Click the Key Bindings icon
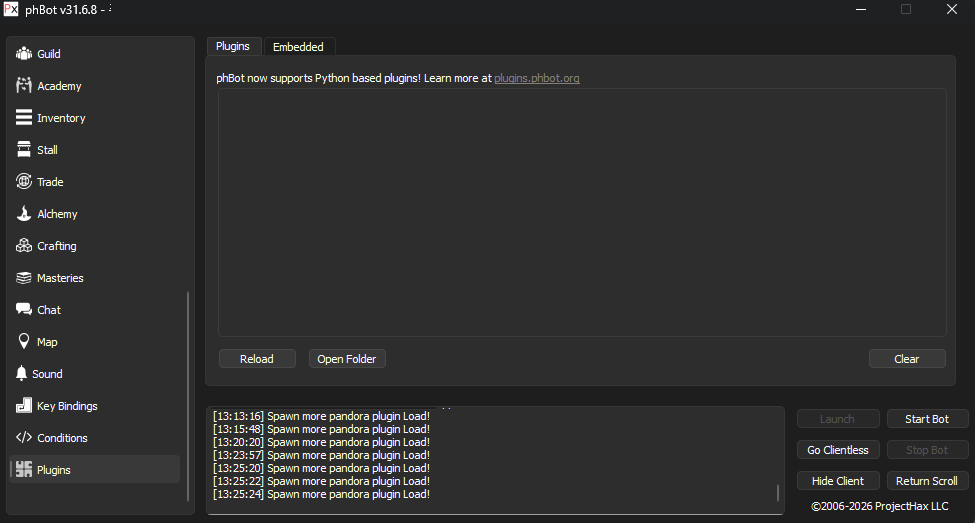Image resolution: width=975 pixels, height=523 pixels. click(x=24, y=406)
